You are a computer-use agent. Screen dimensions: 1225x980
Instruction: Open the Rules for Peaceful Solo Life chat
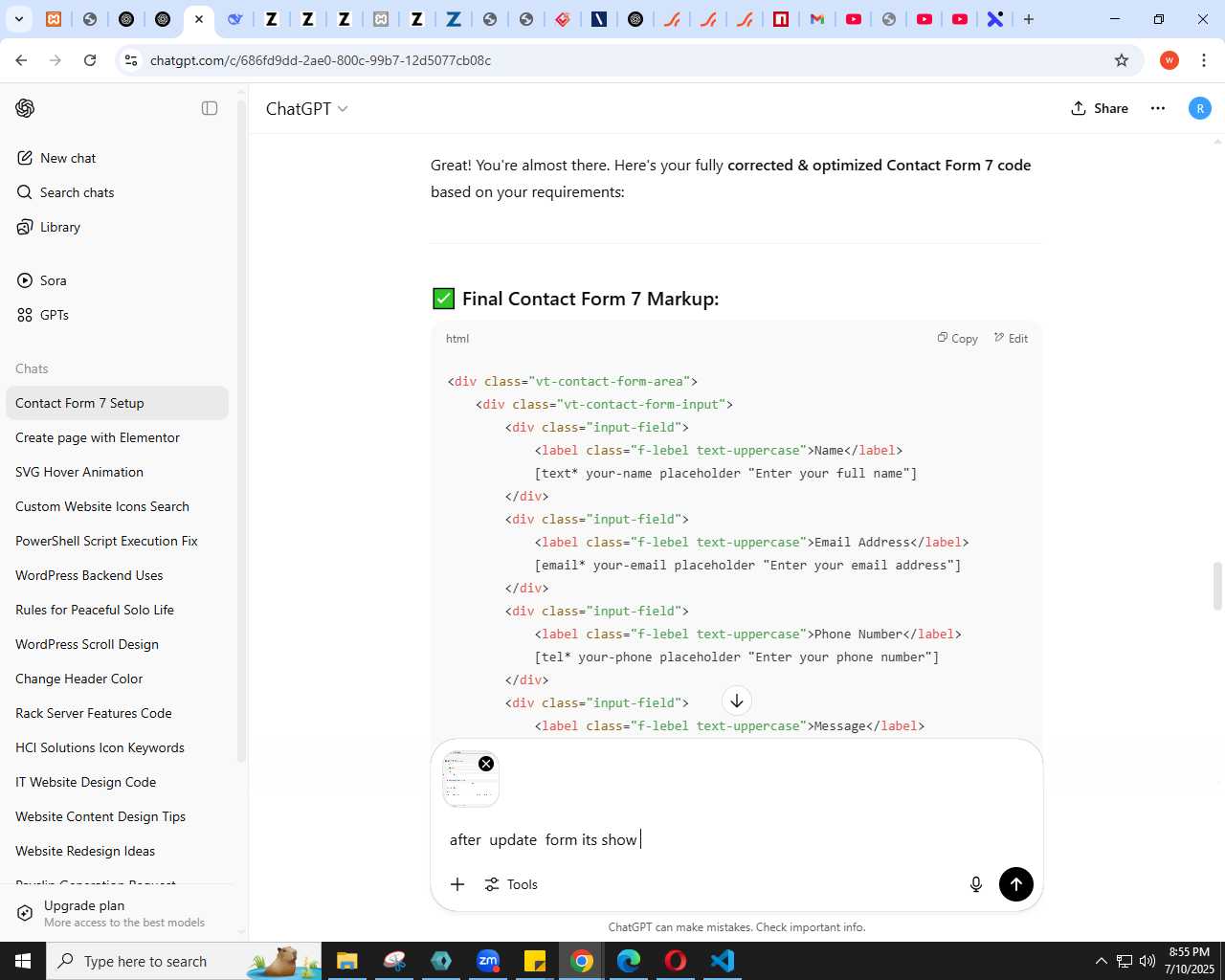click(117, 610)
